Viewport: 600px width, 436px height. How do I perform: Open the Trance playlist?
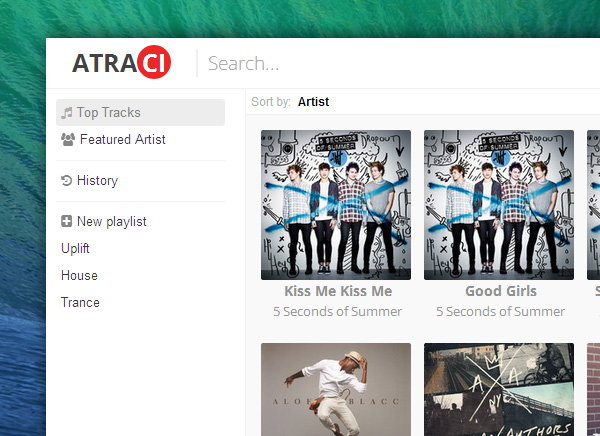pos(80,302)
